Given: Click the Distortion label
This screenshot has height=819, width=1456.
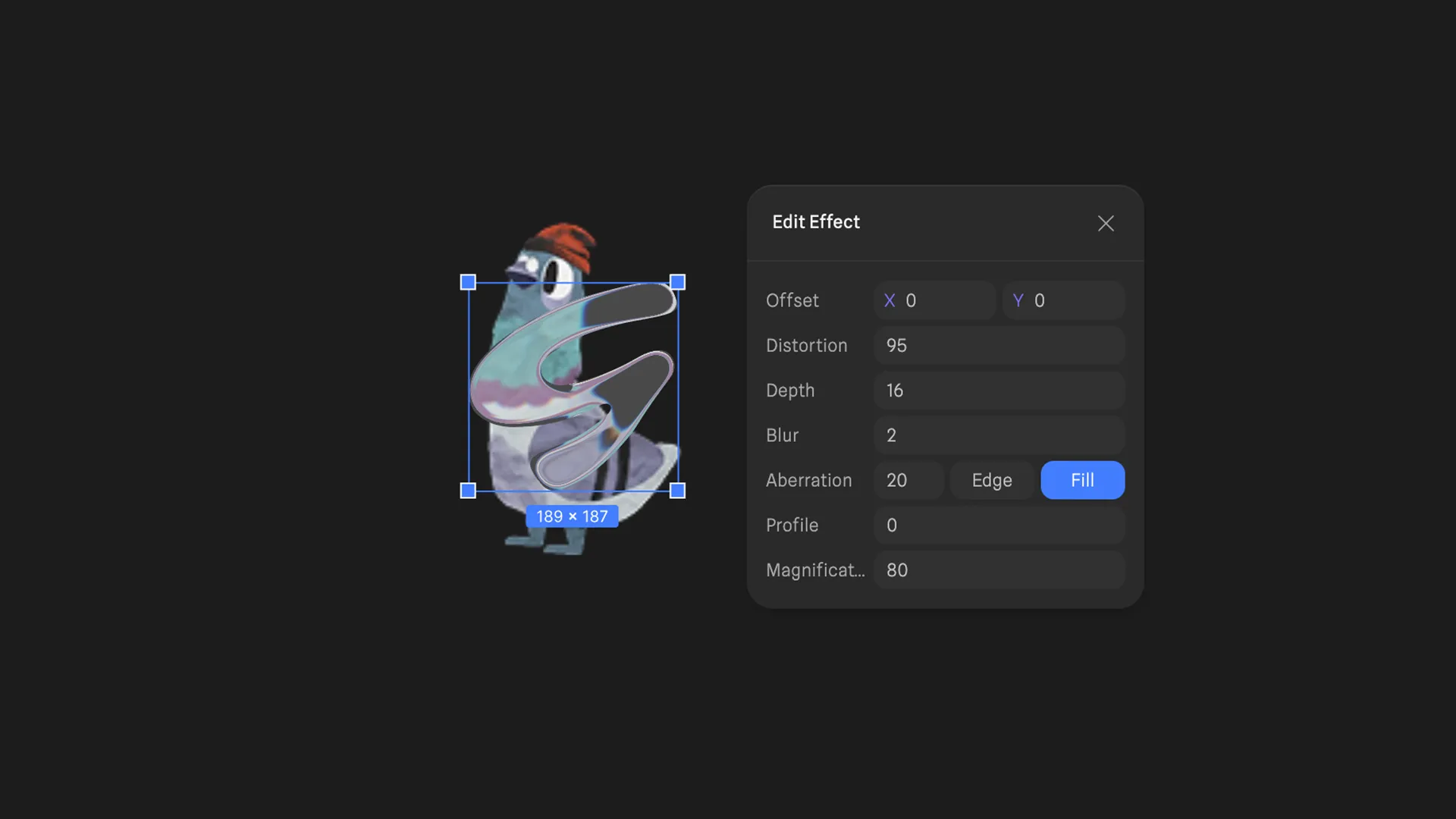Looking at the screenshot, I should 807,345.
